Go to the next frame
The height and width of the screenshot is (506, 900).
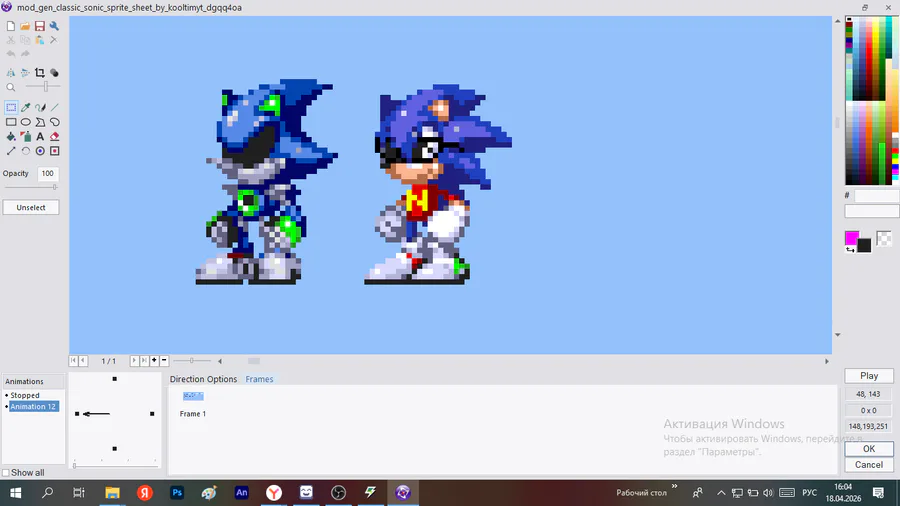[x=134, y=360]
